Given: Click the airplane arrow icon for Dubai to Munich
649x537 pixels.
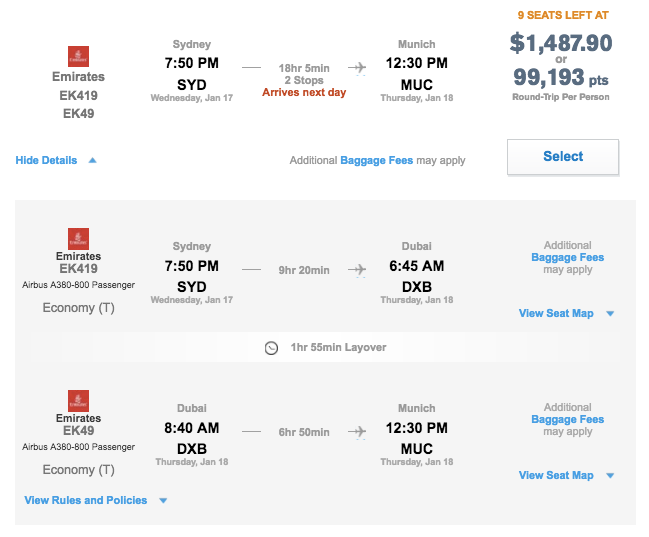Looking at the screenshot, I should [x=357, y=432].
